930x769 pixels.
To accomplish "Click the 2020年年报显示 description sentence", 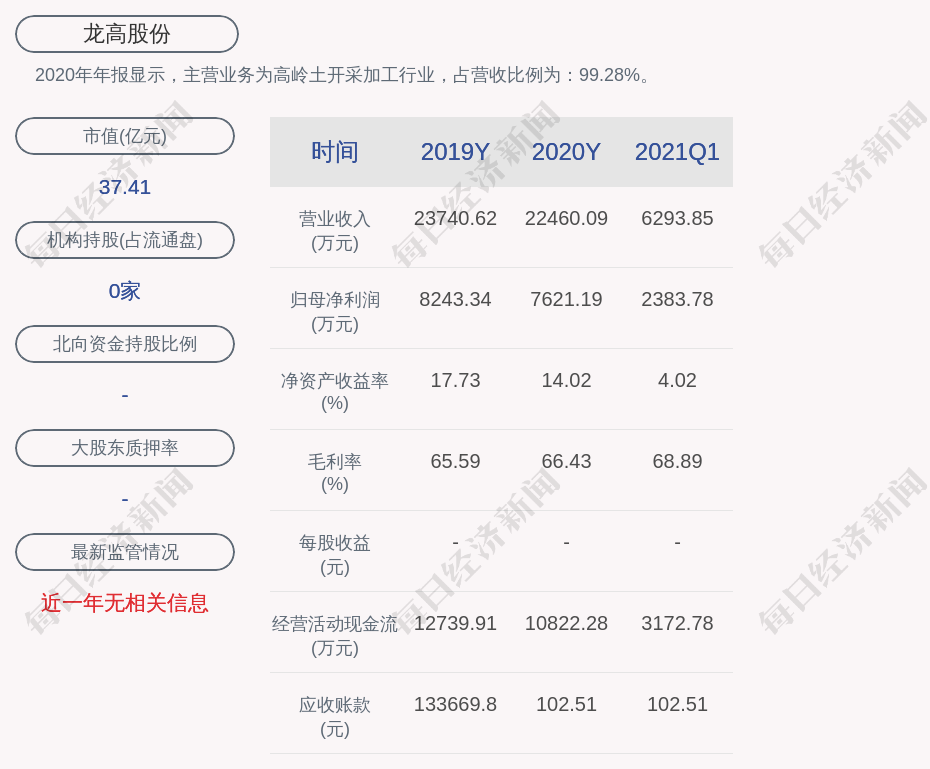I will [344, 75].
